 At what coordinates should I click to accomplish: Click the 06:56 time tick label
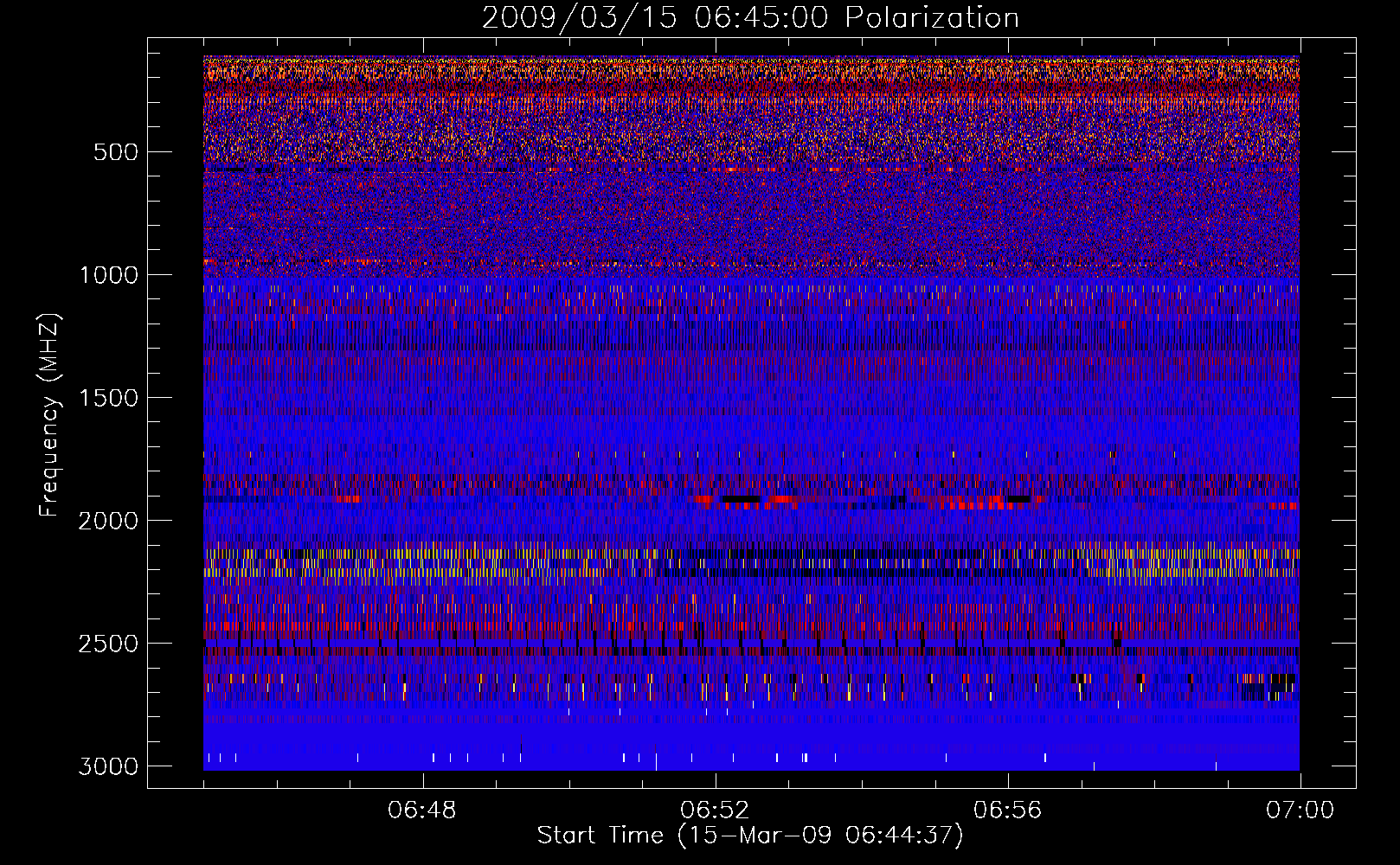[1007, 811]
